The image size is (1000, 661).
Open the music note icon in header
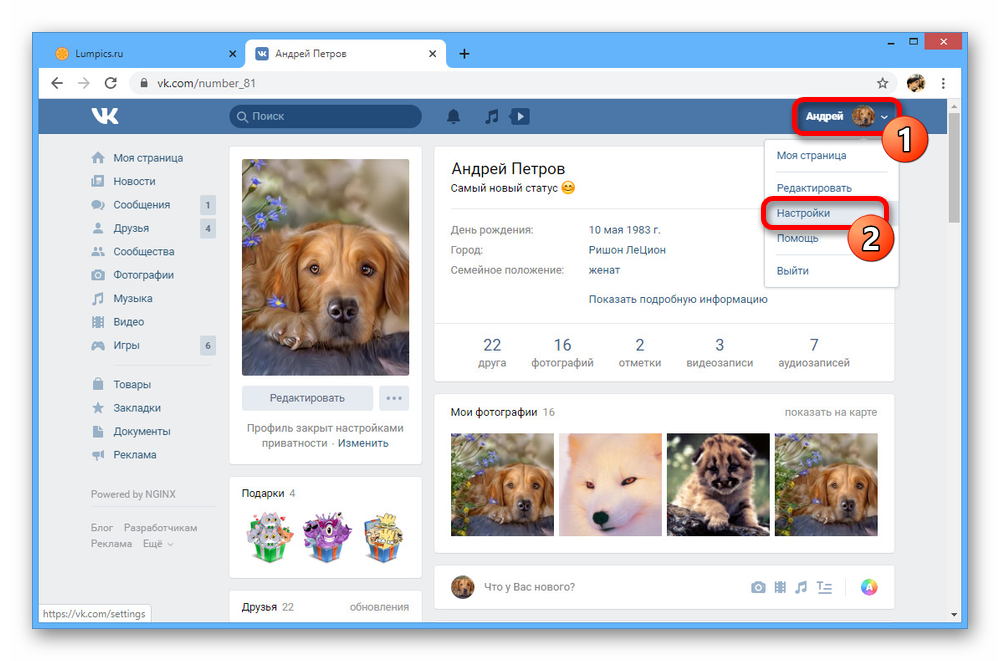tap(491, 117)
